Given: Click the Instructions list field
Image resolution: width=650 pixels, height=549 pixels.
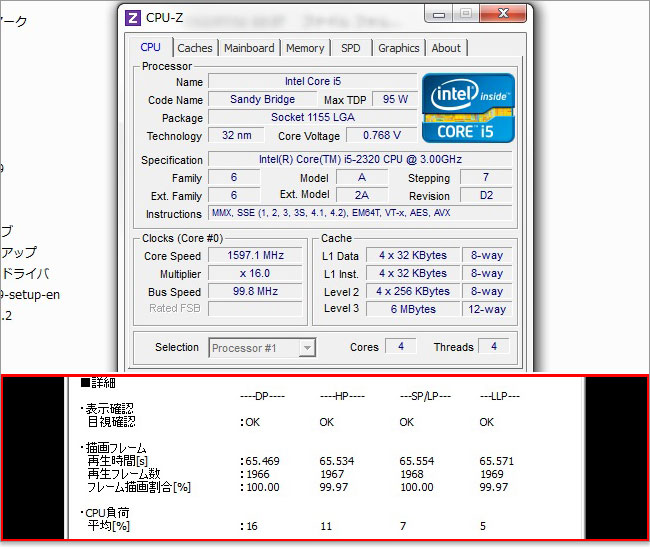Looking at the screenshot, I should click(x=360, y=213).
